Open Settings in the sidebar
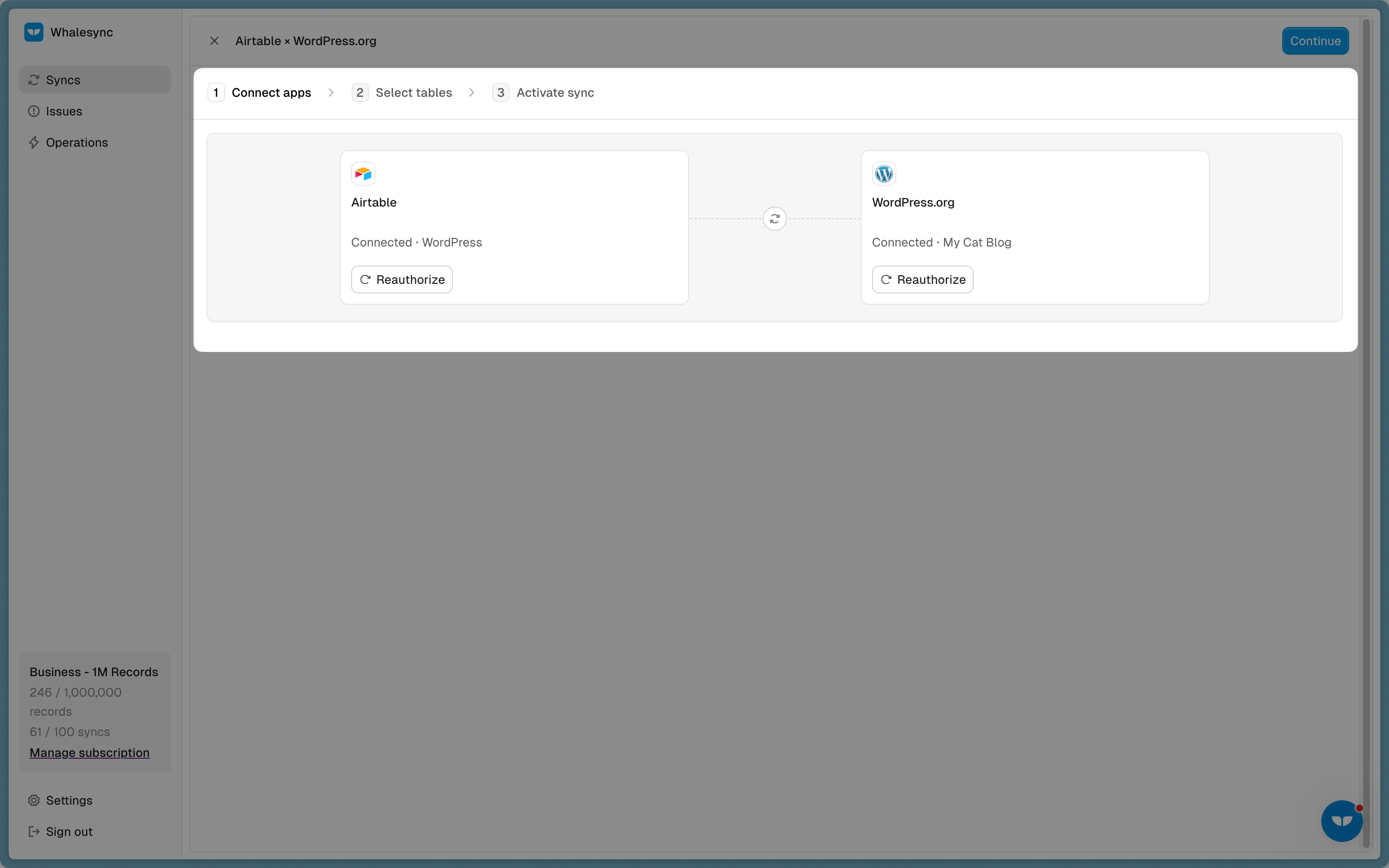 point(95,800)
